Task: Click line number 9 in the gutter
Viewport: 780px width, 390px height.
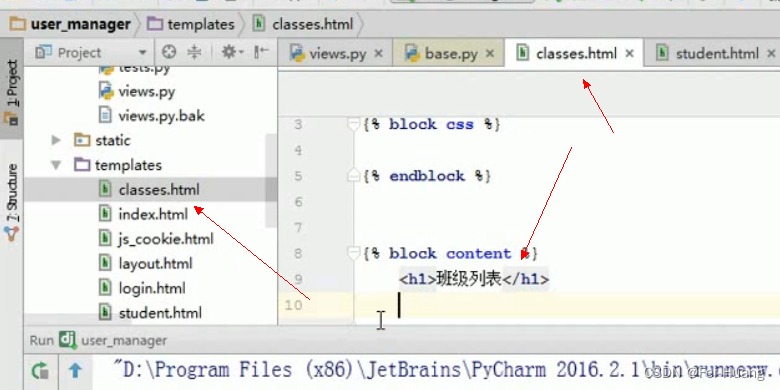Action: [297, 280]
